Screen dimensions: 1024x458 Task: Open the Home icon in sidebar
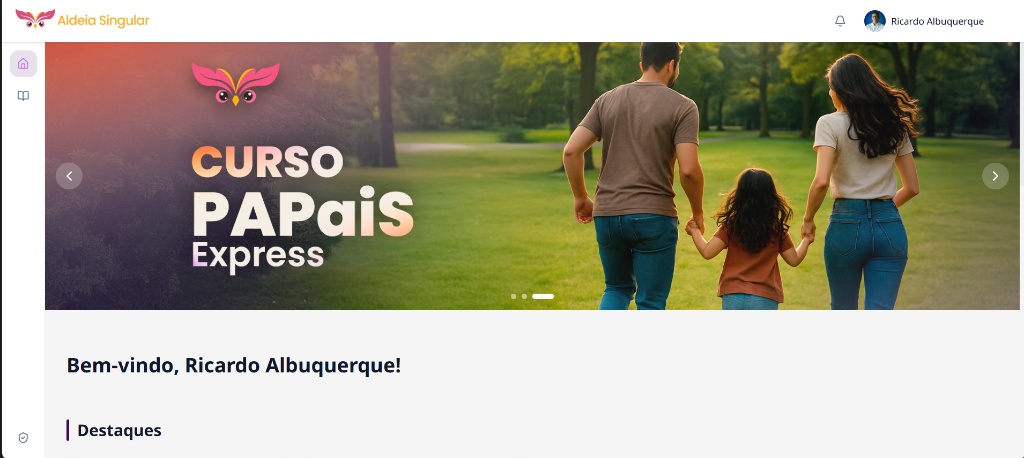tap(23, 63)
